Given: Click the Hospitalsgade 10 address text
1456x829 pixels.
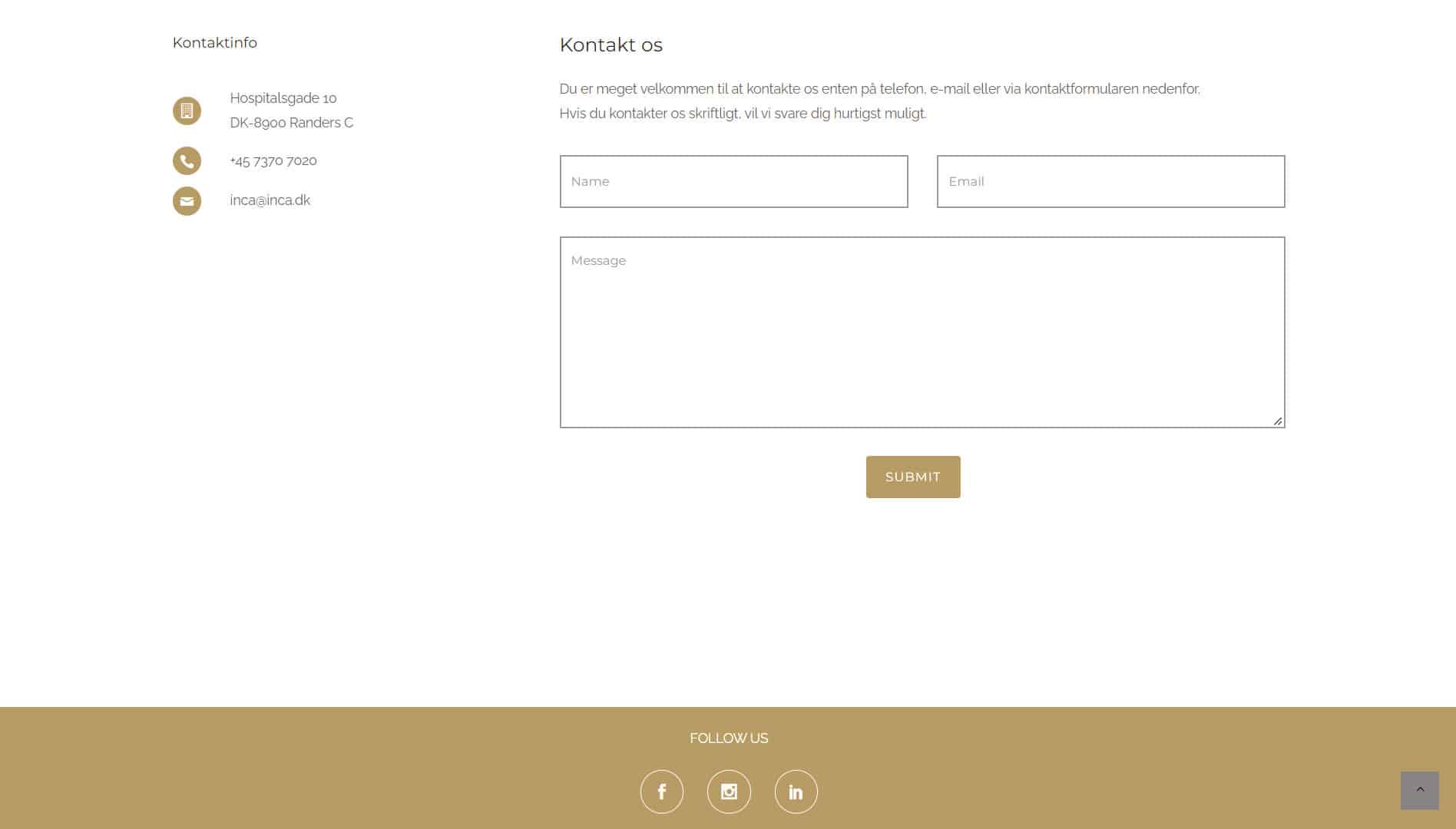Looking at the screenshot, I should [283, 97].
